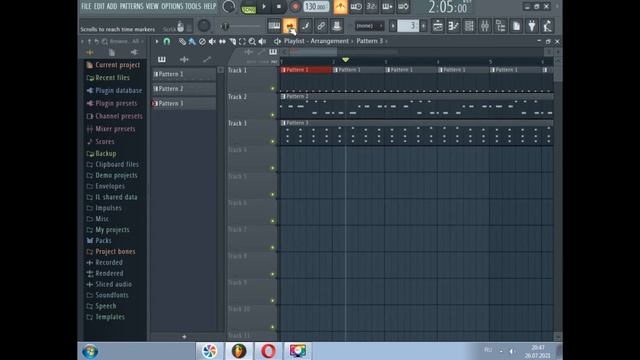Click the browser search magnifier icon
Screen dimensions: 640x360
(x=105, y=41)
